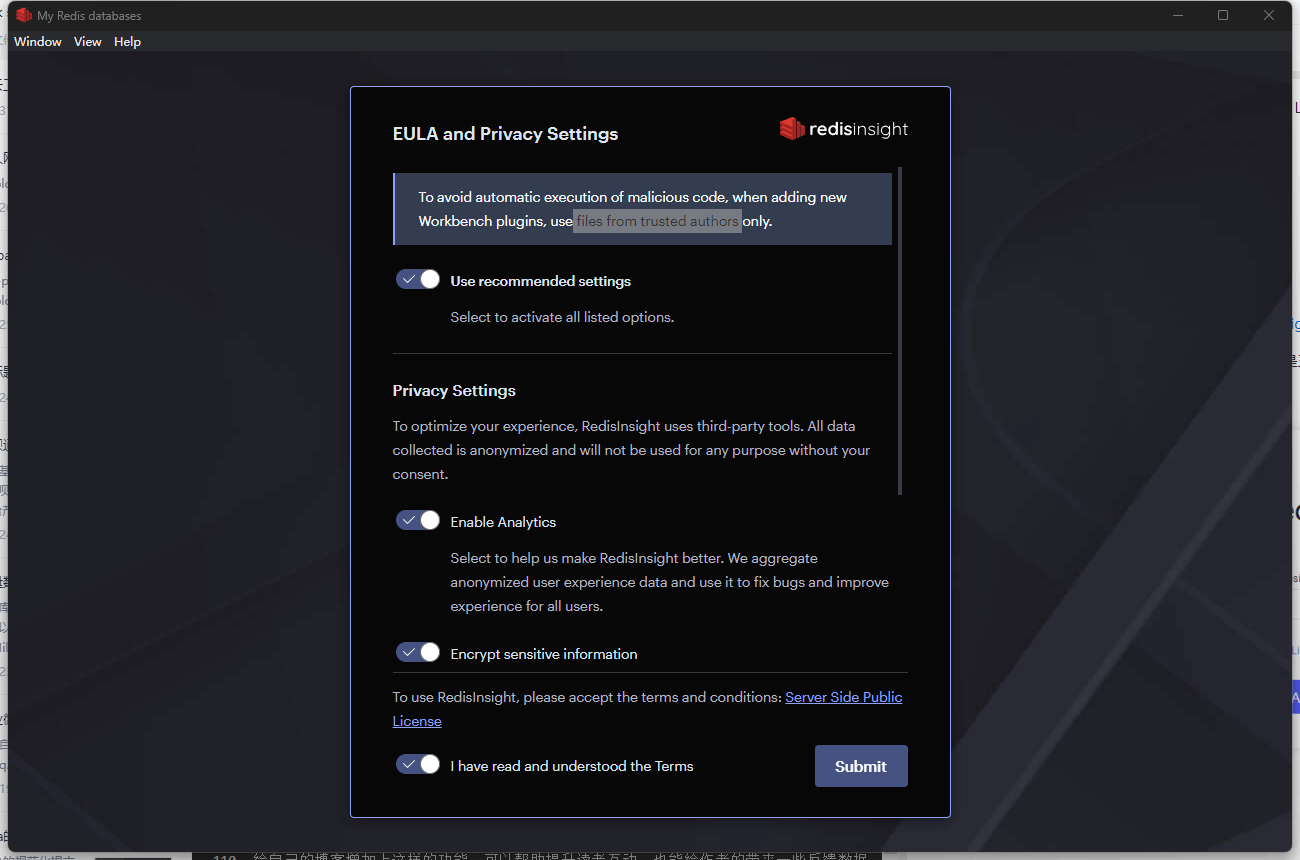This screenshot has width=1300, height=860.
Task: Disable the Enable Analytics switch
Action: 418,520
